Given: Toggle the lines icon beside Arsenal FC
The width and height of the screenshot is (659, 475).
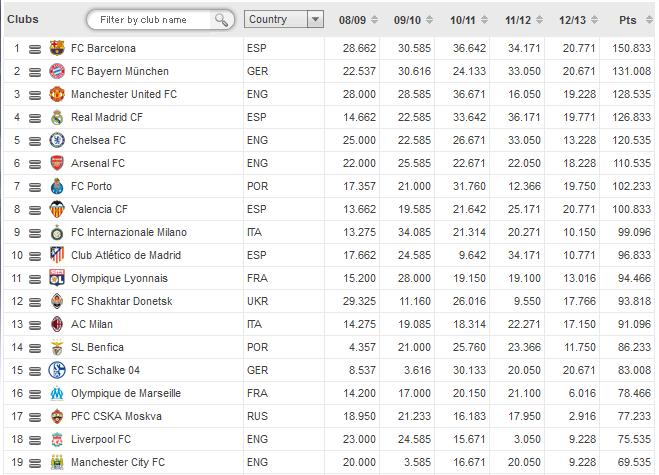Looking at the screenshot, I should click(35, 164).
